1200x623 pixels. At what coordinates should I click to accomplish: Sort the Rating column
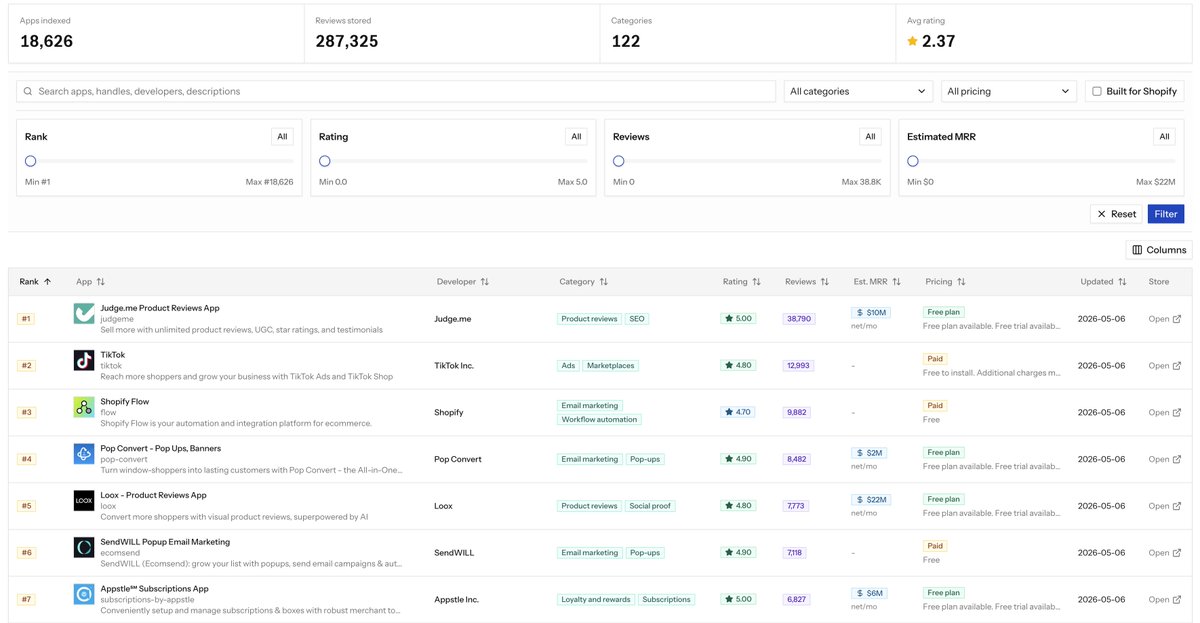tap(756, 282)
